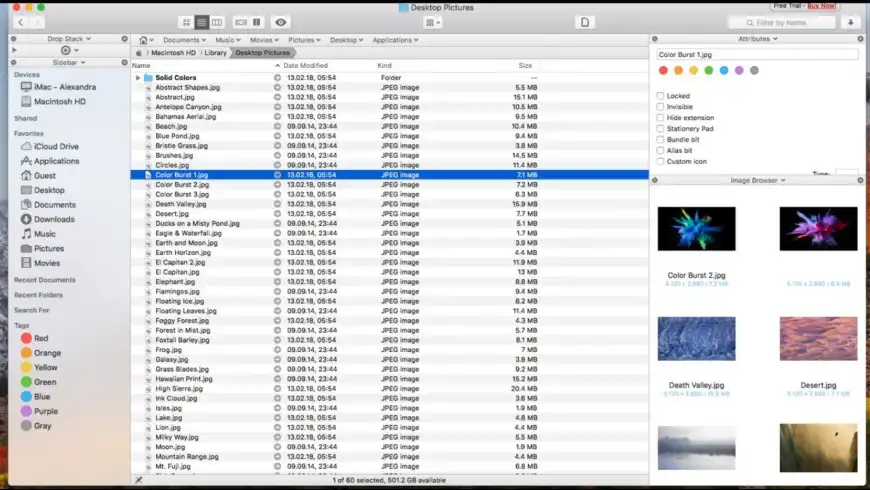This screenshot has width=870, height=490.
Task: Select the Death Valley.jpg thumbnail
Action: point(696,339)
